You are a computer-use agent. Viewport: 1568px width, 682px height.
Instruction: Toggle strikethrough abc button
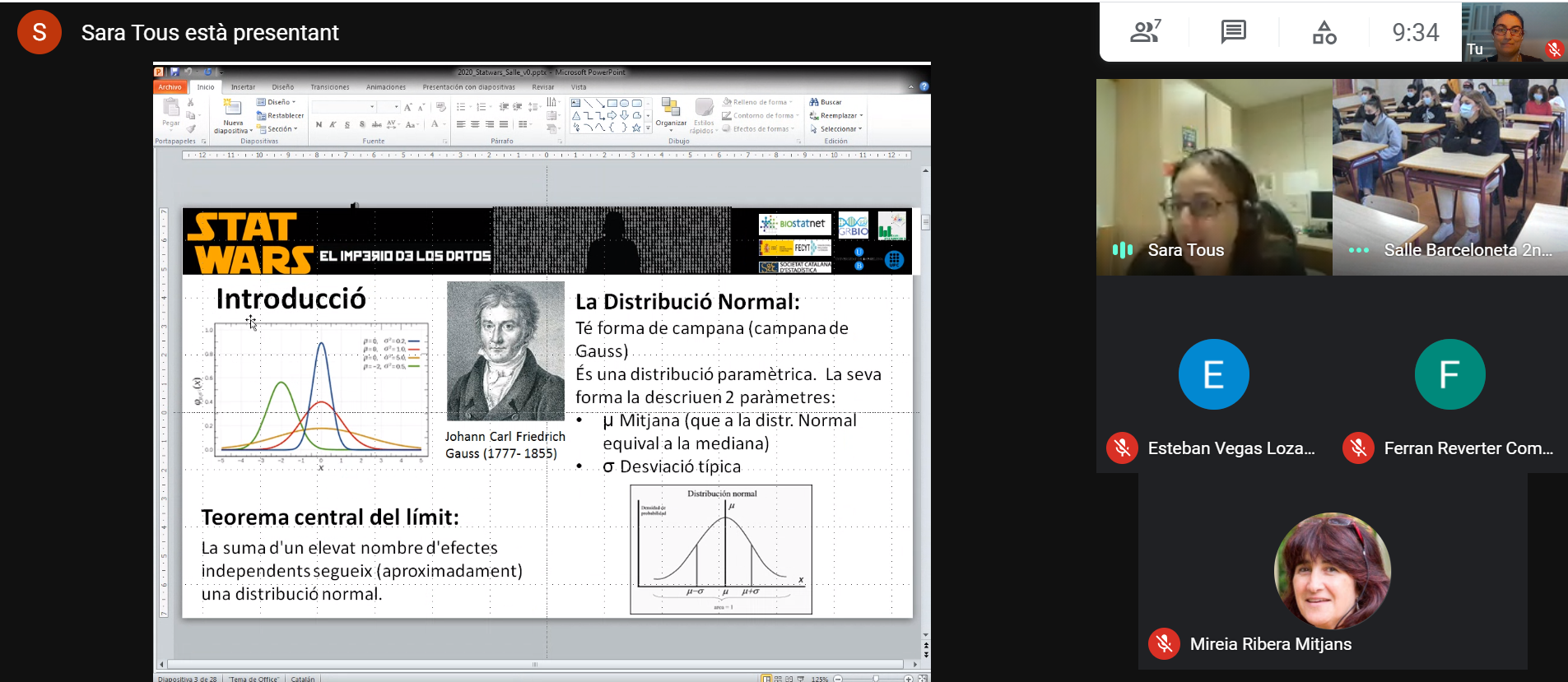pos(376,124)
